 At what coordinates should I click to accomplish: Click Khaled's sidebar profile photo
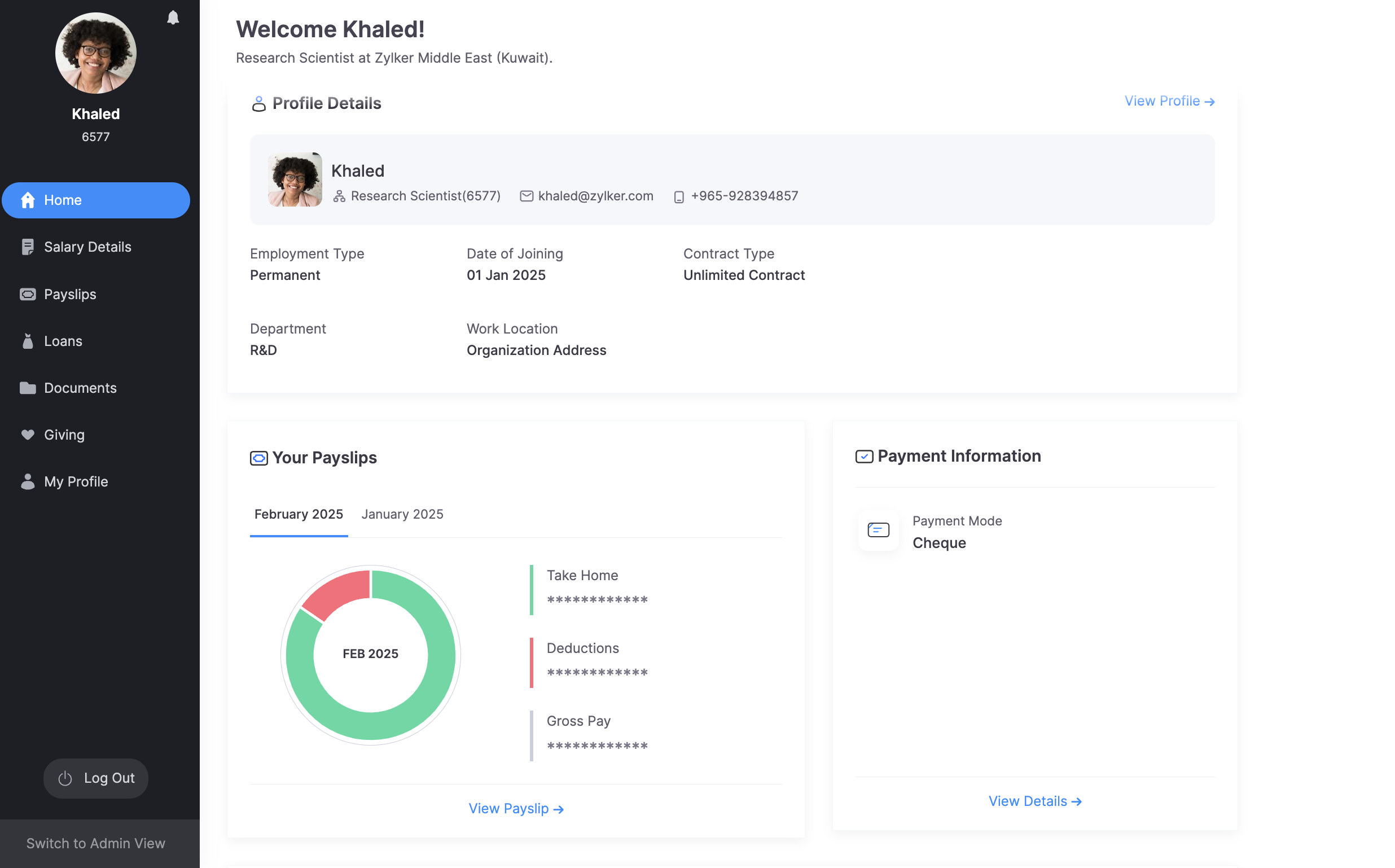pos(96,54)
